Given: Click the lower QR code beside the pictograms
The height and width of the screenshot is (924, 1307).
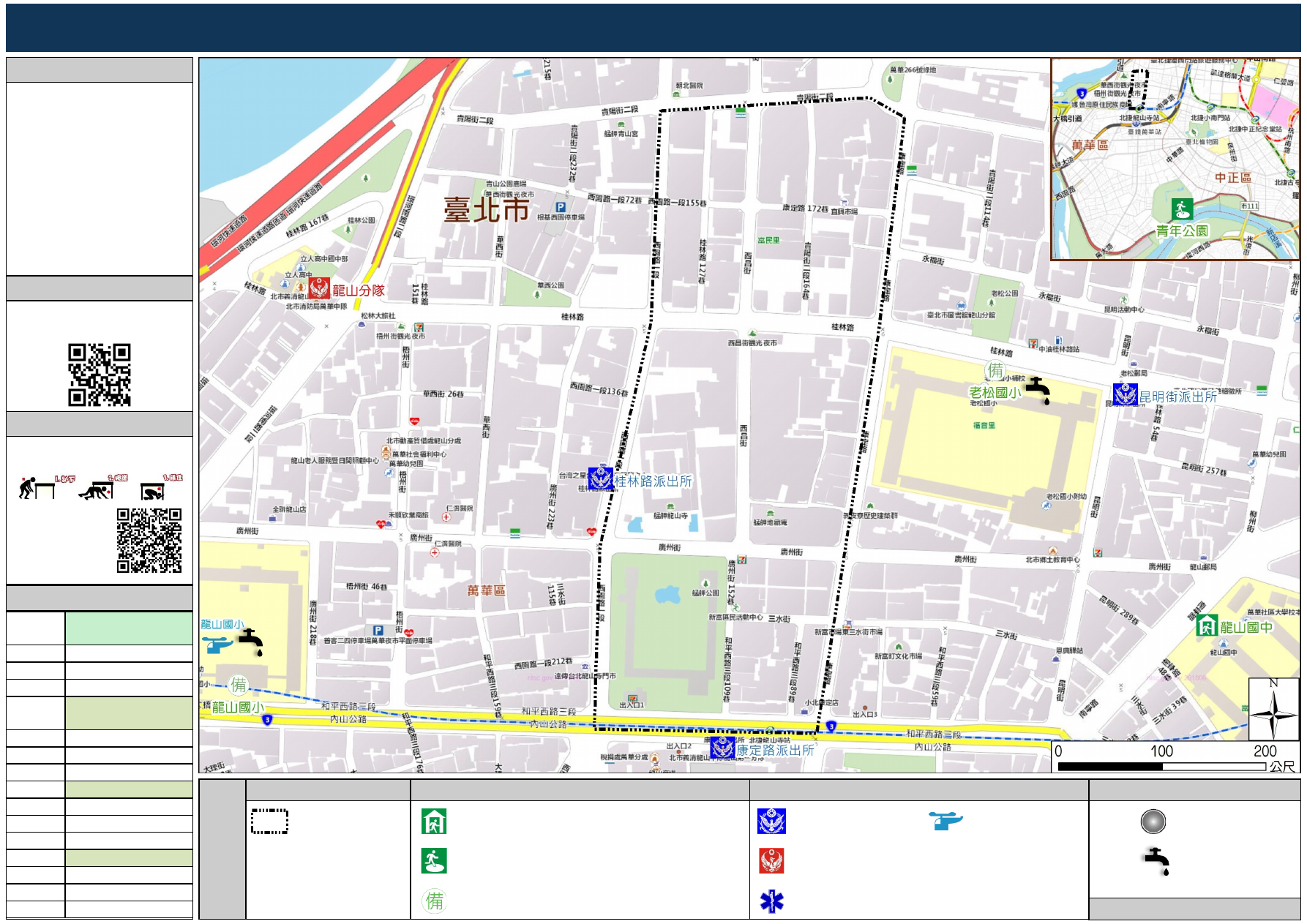Looking at the screenshot, I should point(149,541).
